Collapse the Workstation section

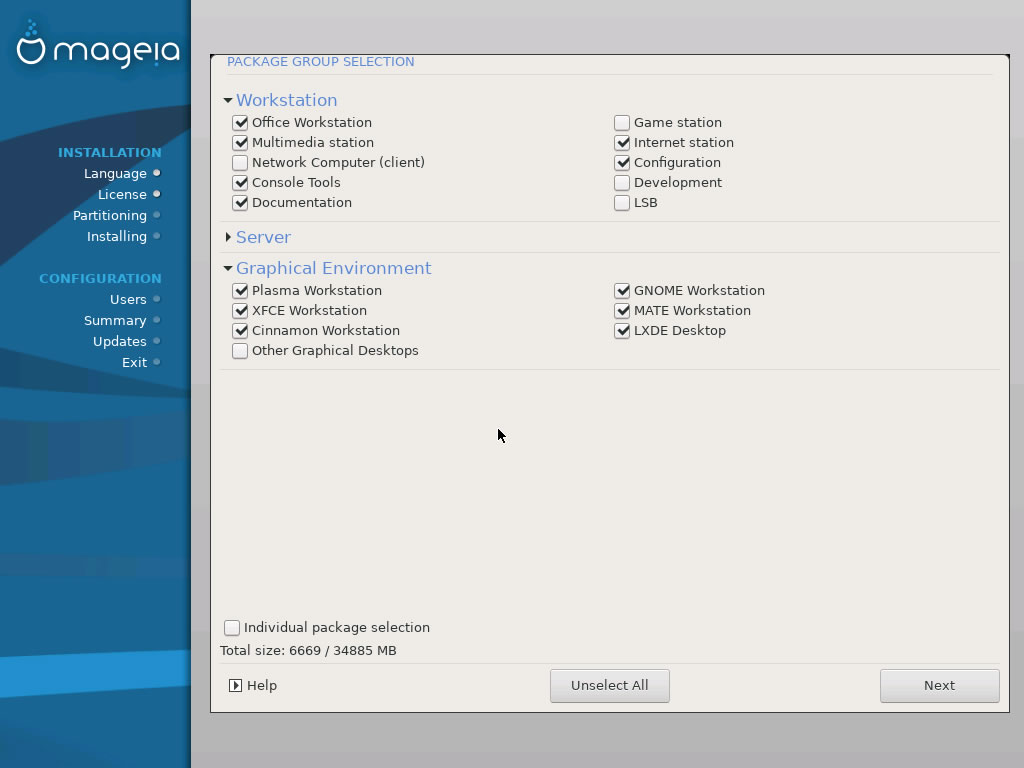228,101
